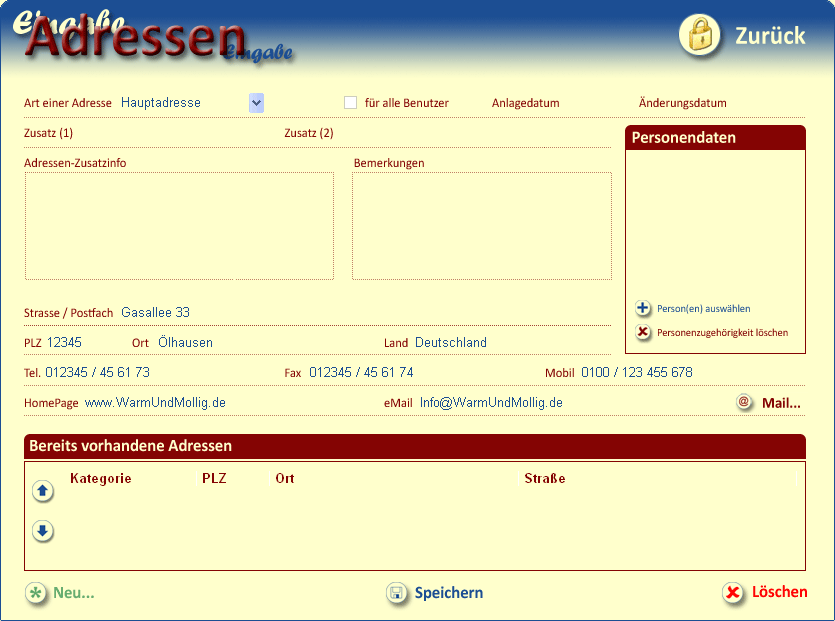Click the Straße column header

(x=545, y=478)
